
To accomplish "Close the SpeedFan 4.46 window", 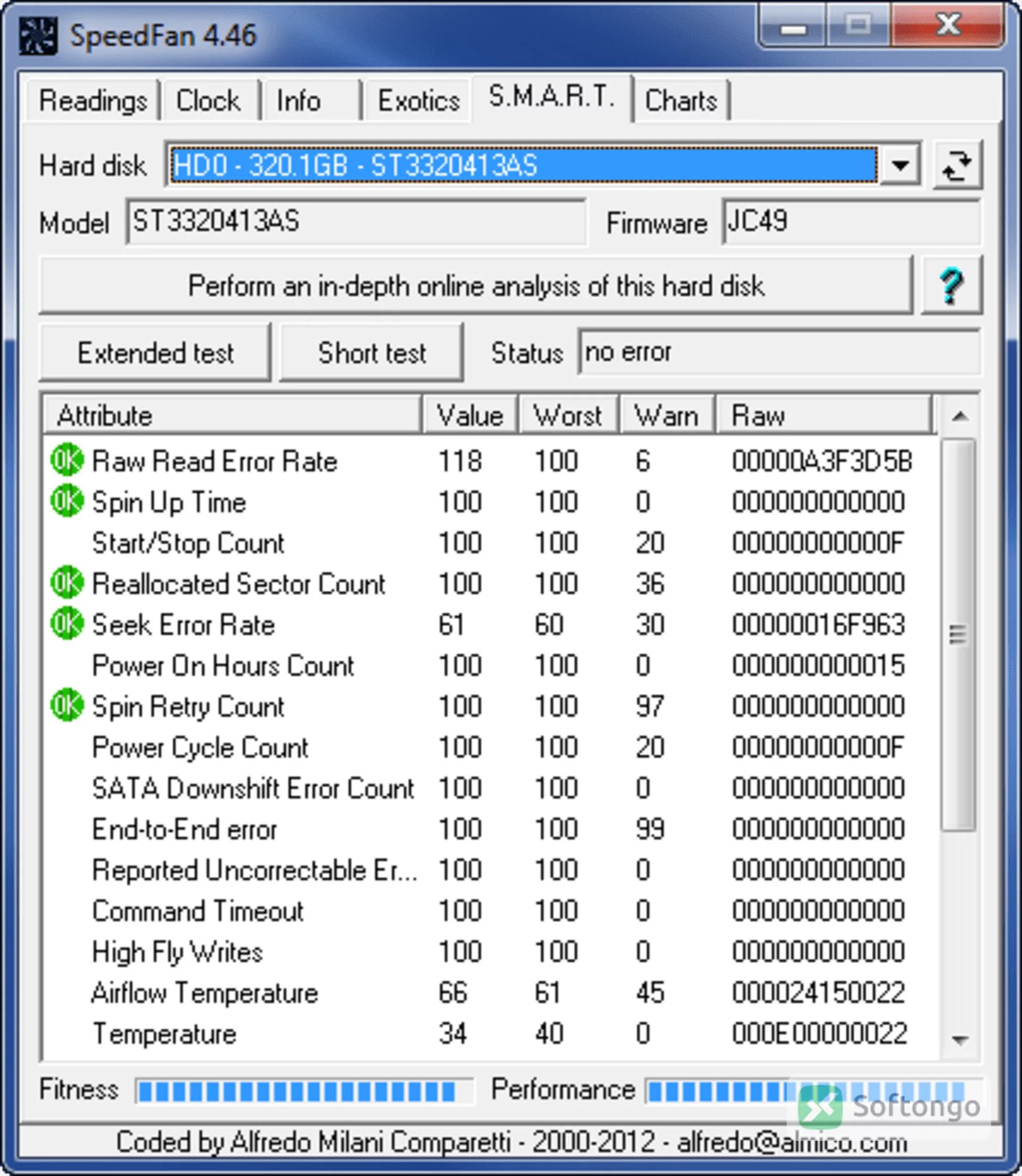I will [x=947, y=25].
